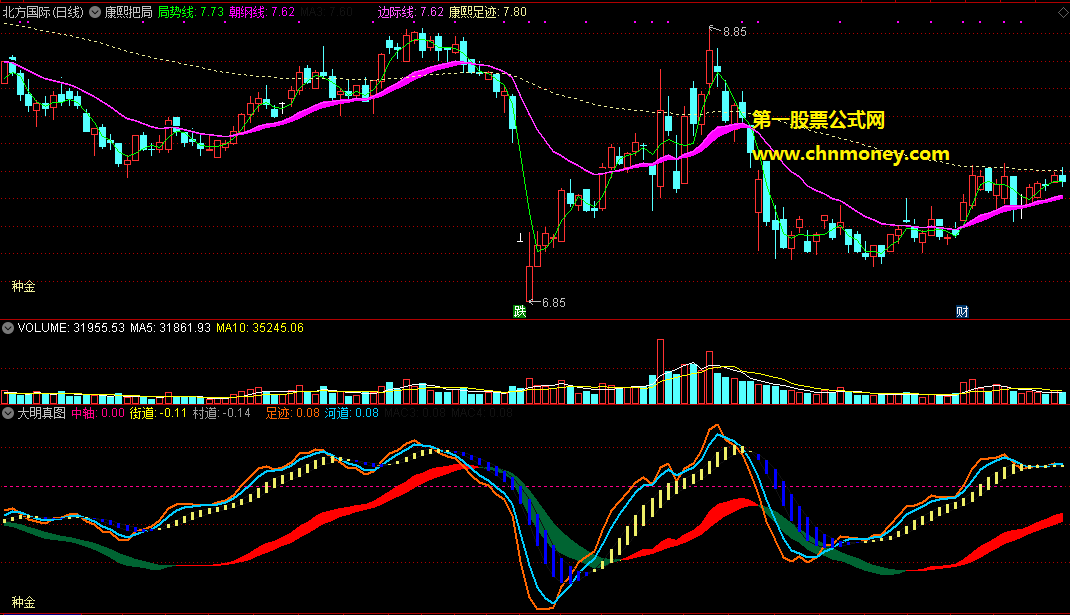Click the VOLUME: 31955.53 readout
The image size is (1070, 615).
point(71,328)
